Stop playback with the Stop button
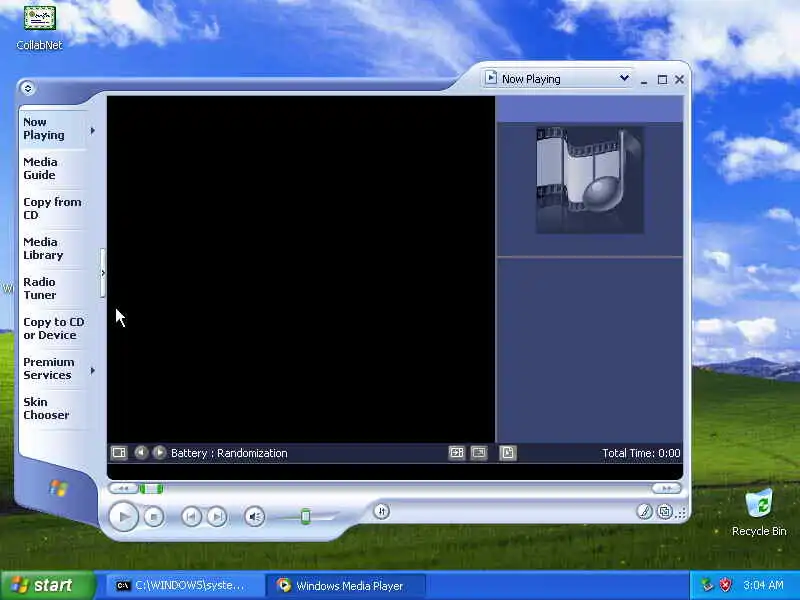 [x=154, y=517]
